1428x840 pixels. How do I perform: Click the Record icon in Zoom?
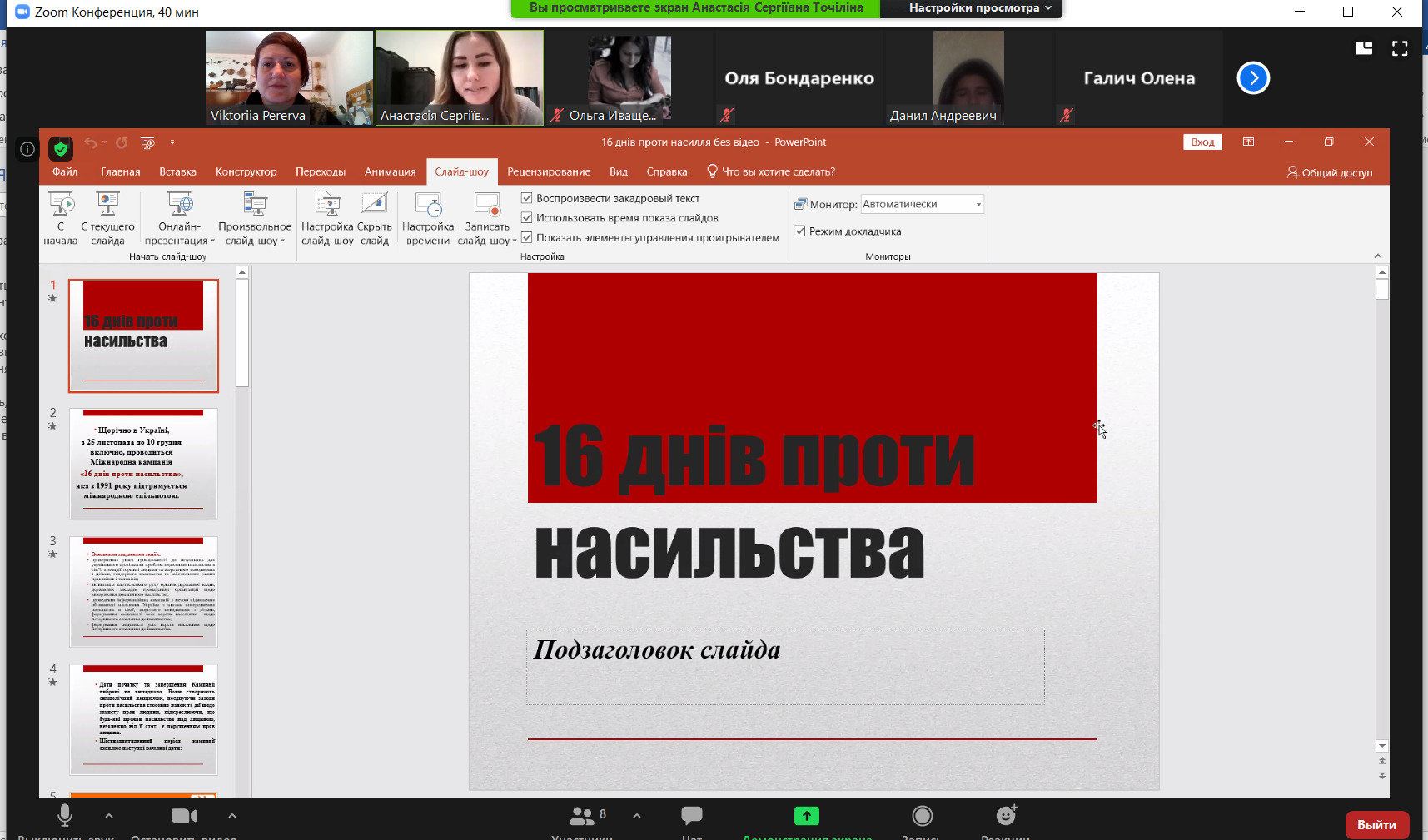(x=922, y=815)
